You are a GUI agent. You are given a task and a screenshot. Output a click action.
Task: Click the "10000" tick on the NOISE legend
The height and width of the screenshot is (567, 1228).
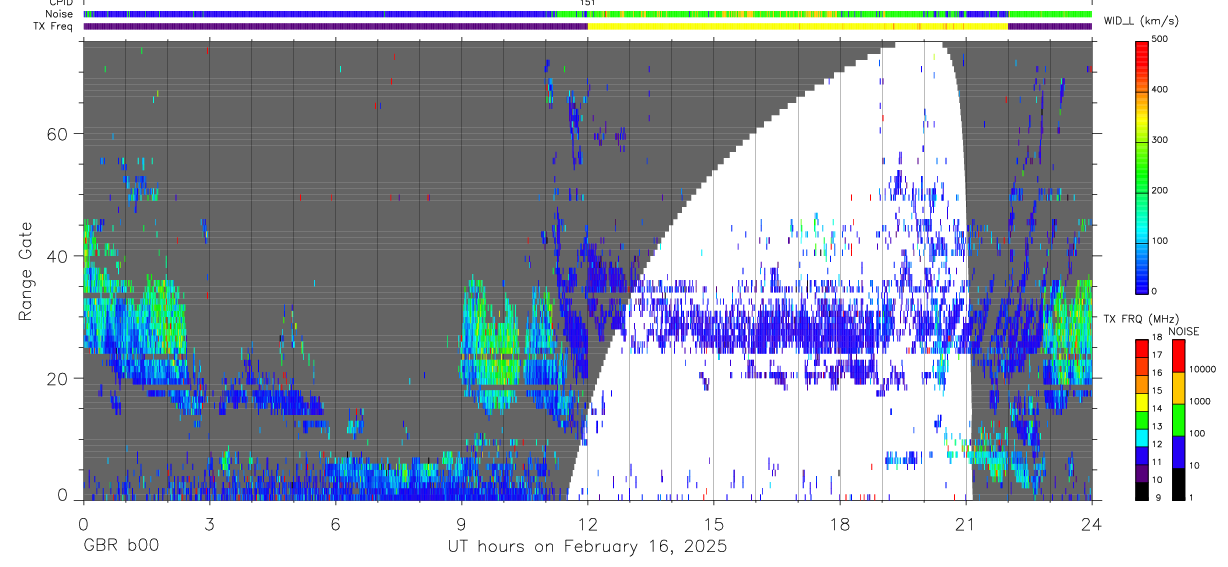pos(1203,369)
